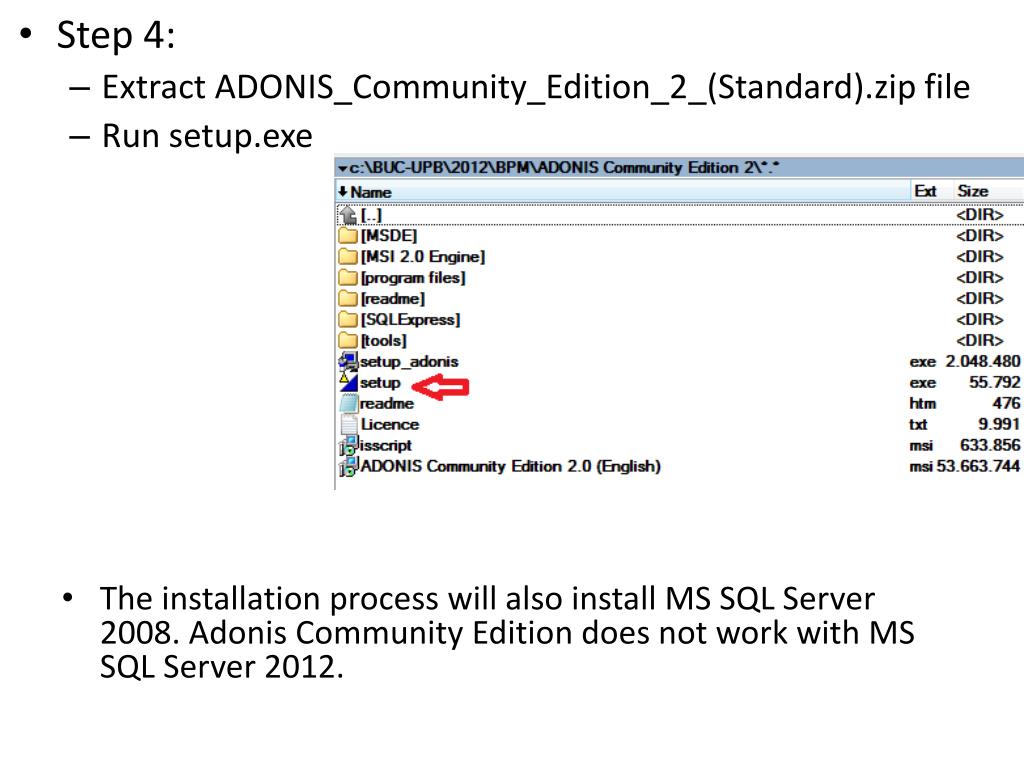Click the ADONIS Community Edition 2.0 (English) filename

coord(510,467)
